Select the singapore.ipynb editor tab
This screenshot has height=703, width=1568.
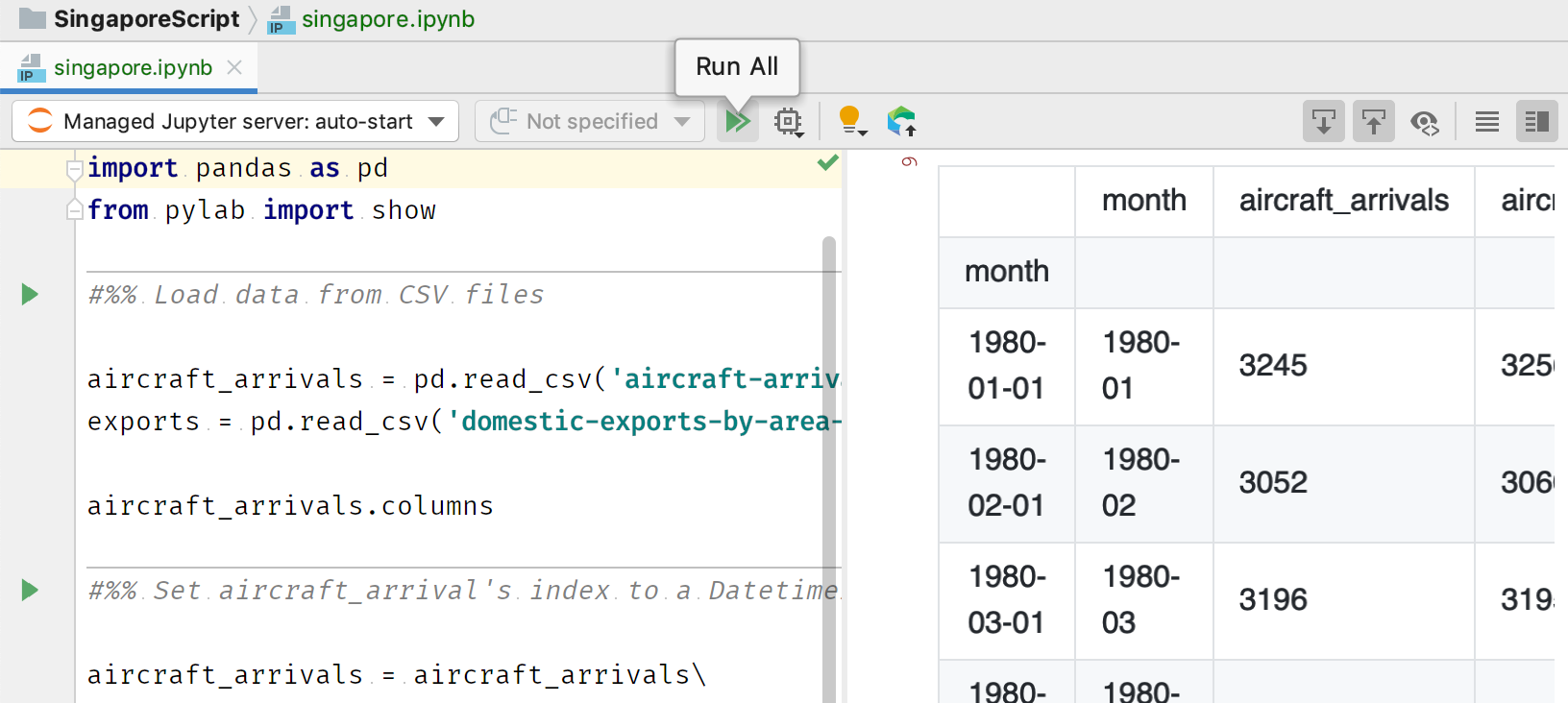[133, 68]
